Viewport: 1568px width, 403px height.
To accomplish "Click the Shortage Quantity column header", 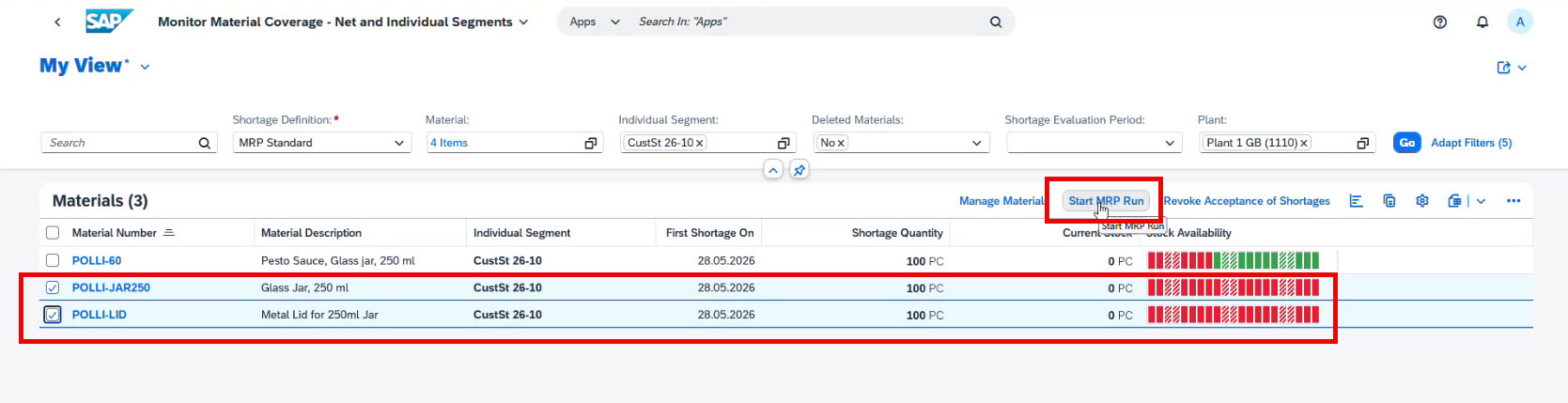I will [x=856, y=233].
